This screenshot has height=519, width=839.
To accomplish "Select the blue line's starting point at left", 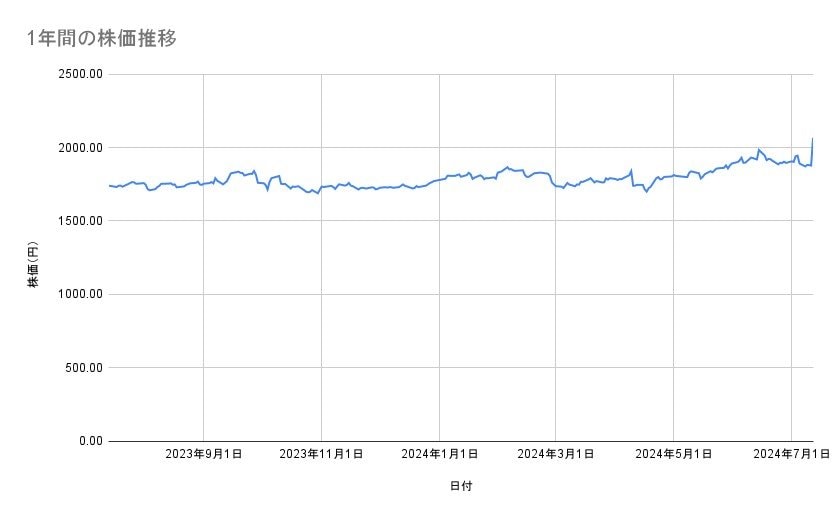I will [109, 186].
